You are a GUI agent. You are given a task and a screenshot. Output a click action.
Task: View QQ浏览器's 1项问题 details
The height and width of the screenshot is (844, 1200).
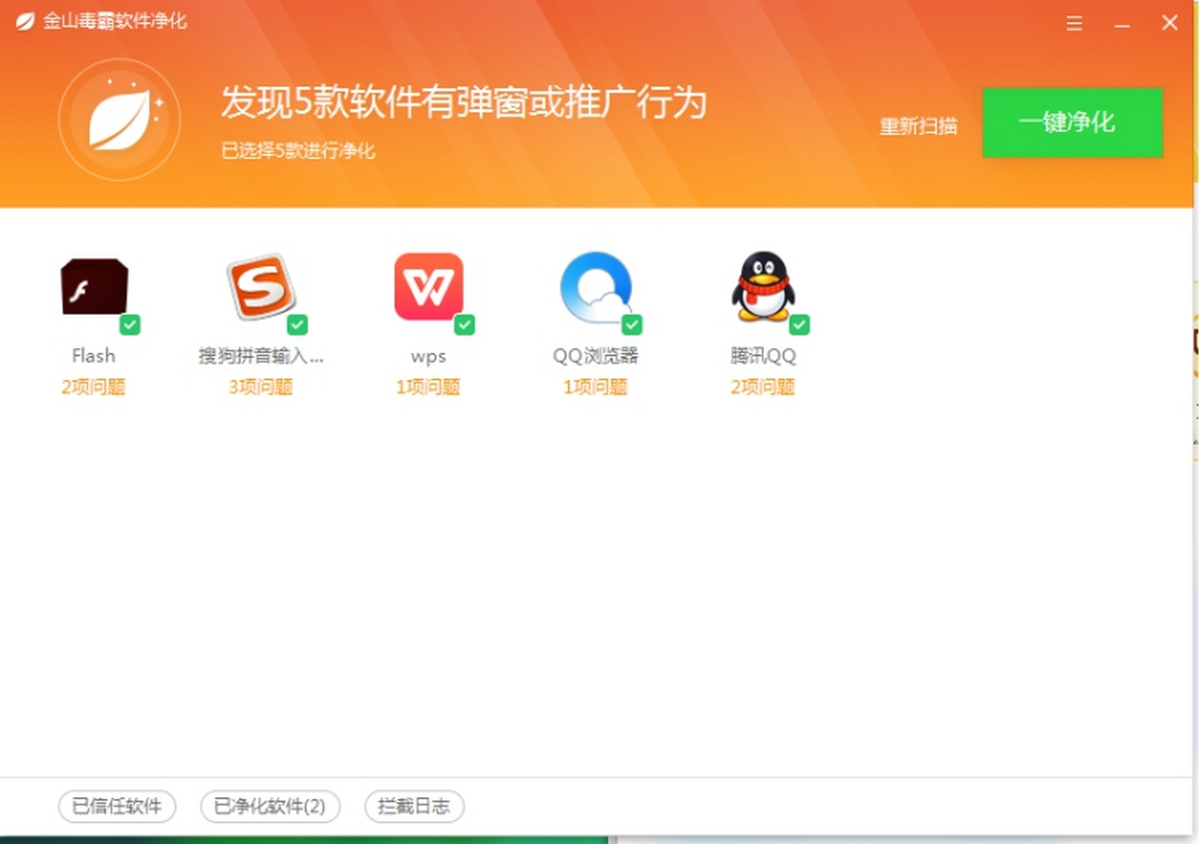click(595, 387)
